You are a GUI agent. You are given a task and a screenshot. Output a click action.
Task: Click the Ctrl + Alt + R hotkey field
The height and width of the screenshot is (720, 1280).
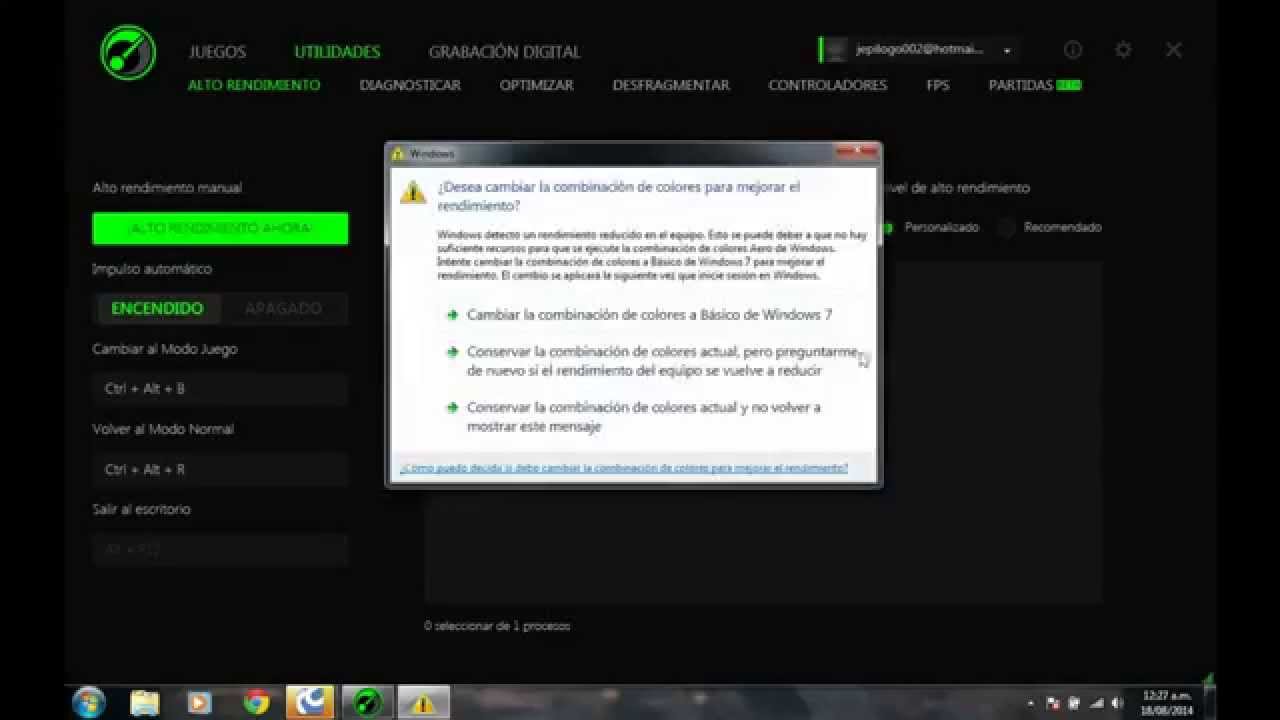(220, 469)
